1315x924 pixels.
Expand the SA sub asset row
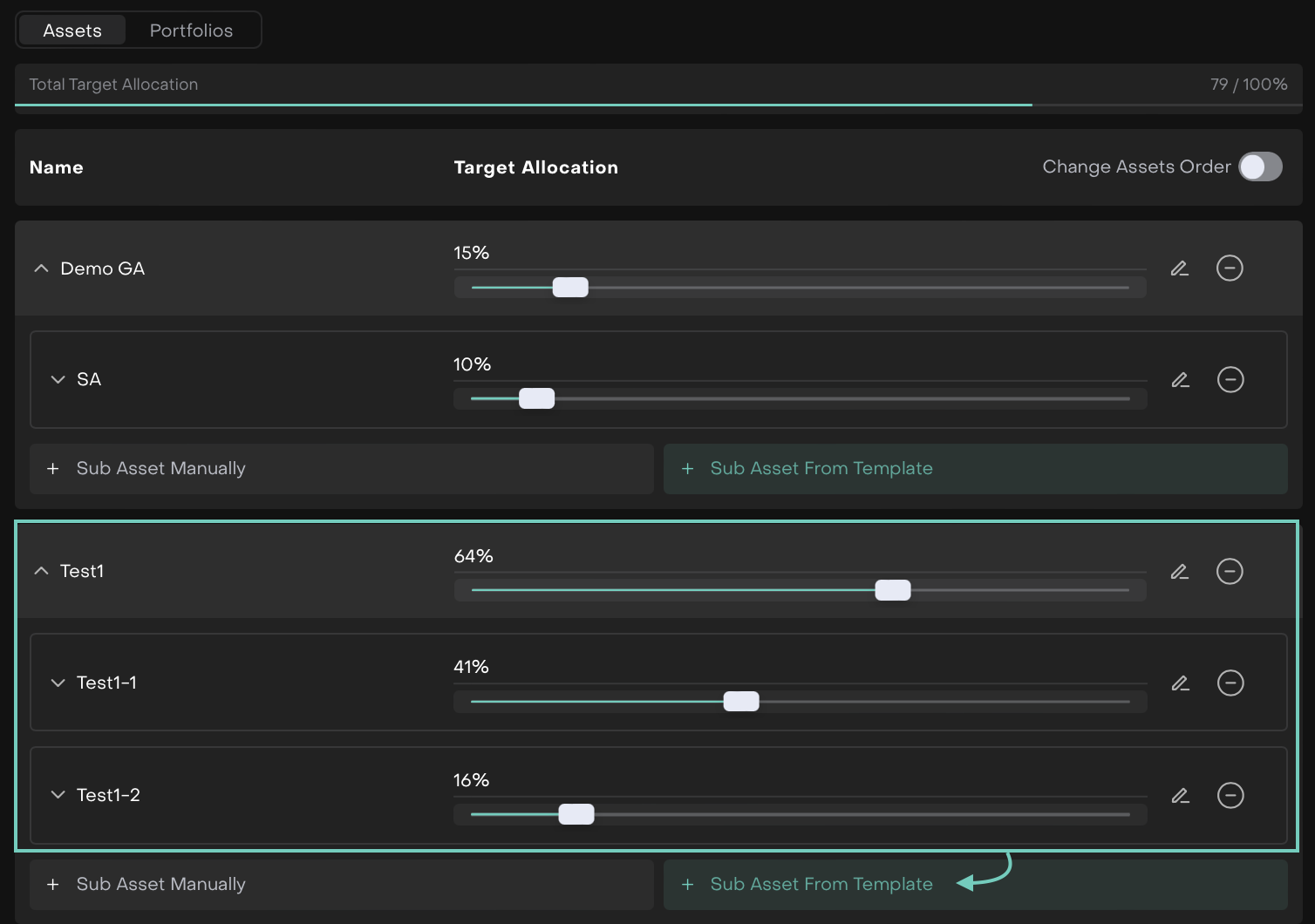58,380
